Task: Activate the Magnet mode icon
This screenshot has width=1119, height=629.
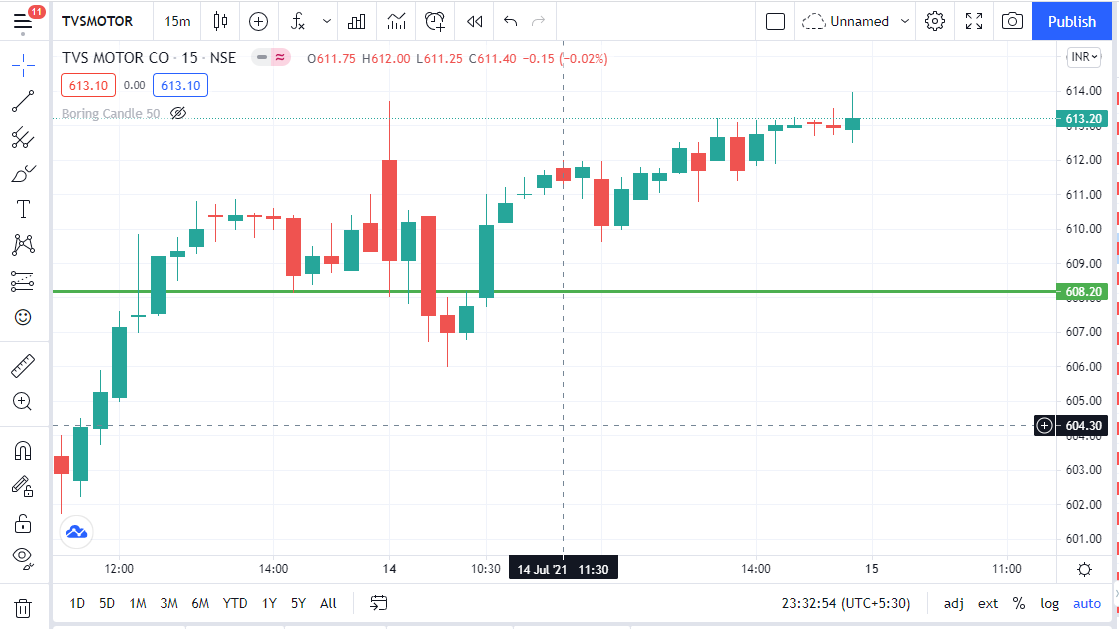Action: pos(23,451)
